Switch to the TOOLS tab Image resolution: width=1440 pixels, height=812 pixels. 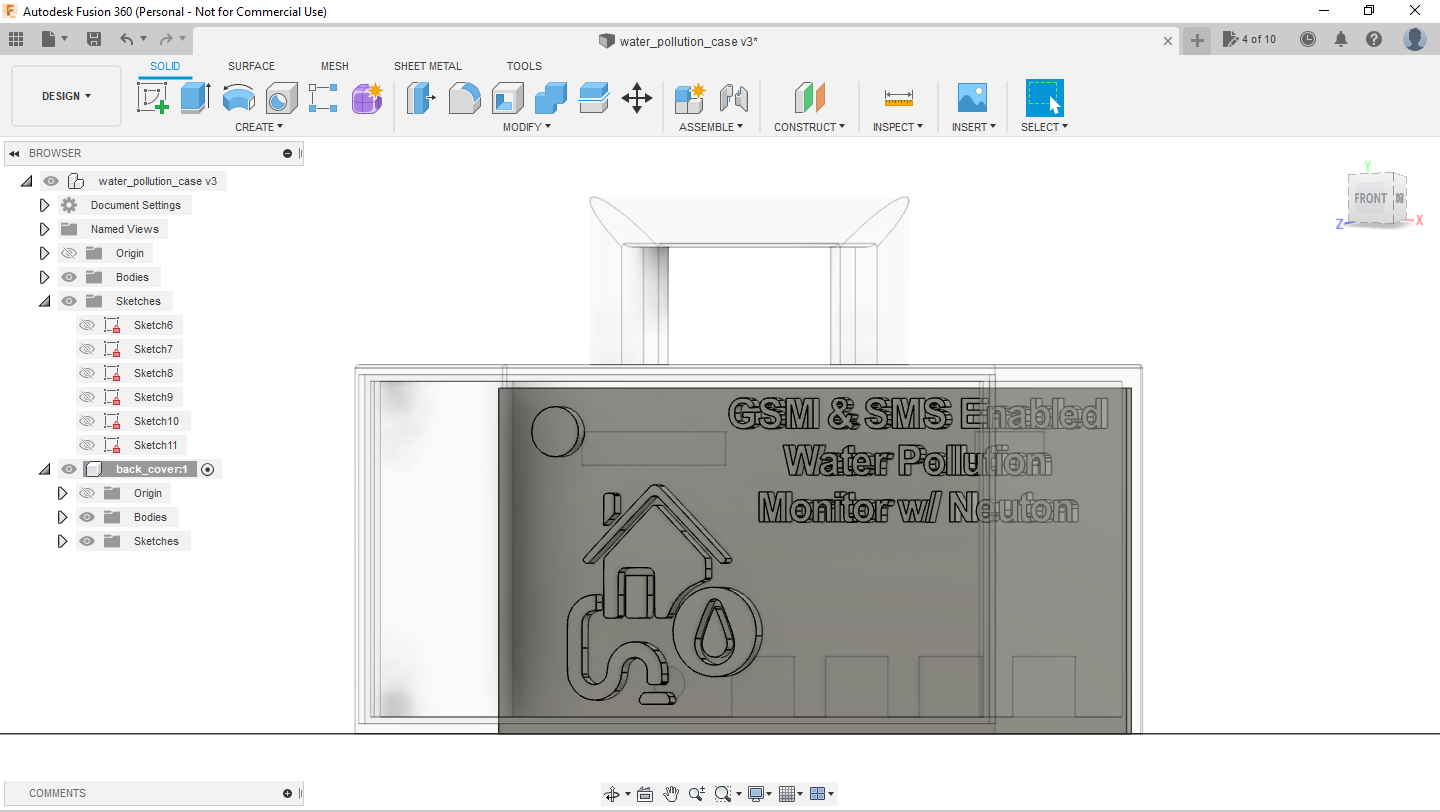pos(524,66)
